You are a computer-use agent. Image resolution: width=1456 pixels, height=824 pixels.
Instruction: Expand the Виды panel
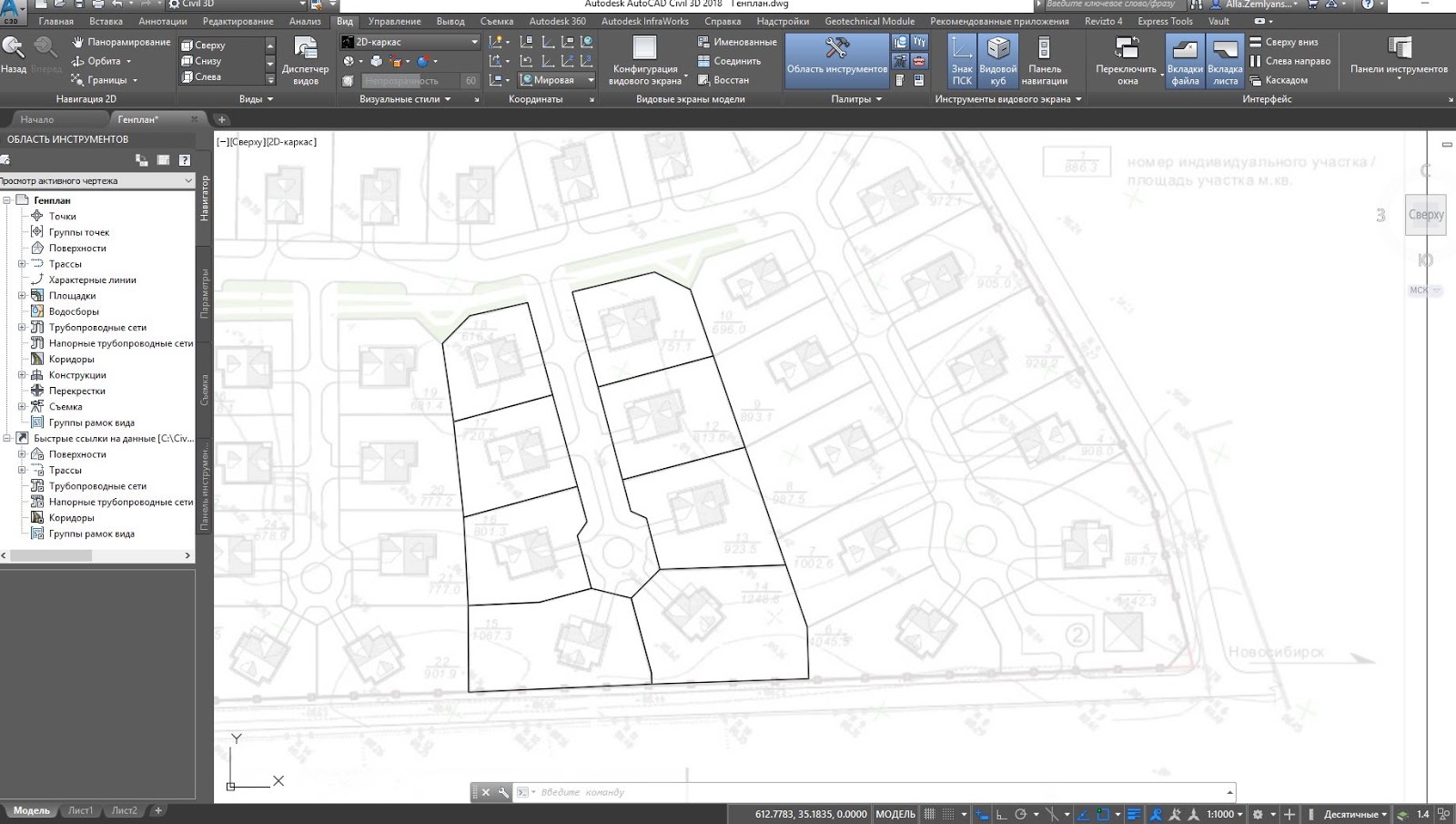pyautogui.click(x=257, y=99)
